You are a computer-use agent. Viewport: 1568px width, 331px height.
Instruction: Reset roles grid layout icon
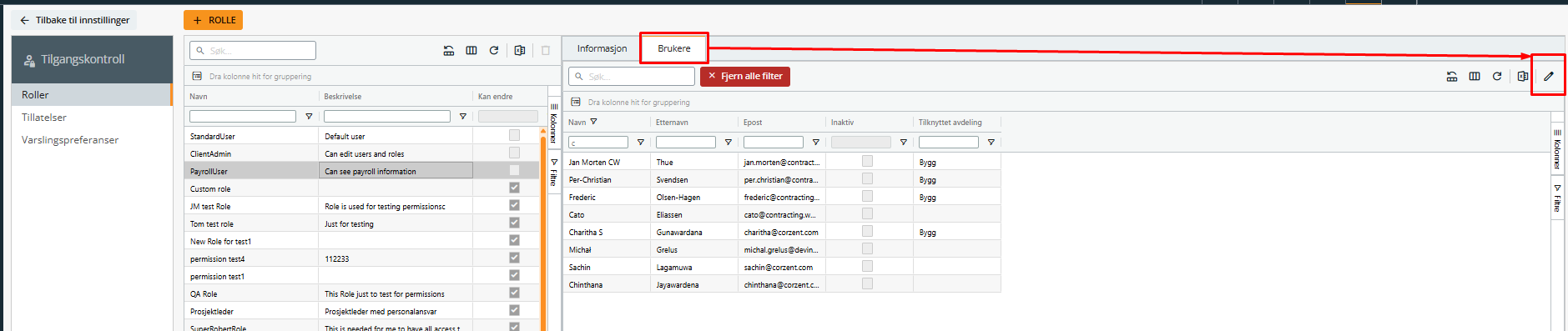tap(449, 50)
